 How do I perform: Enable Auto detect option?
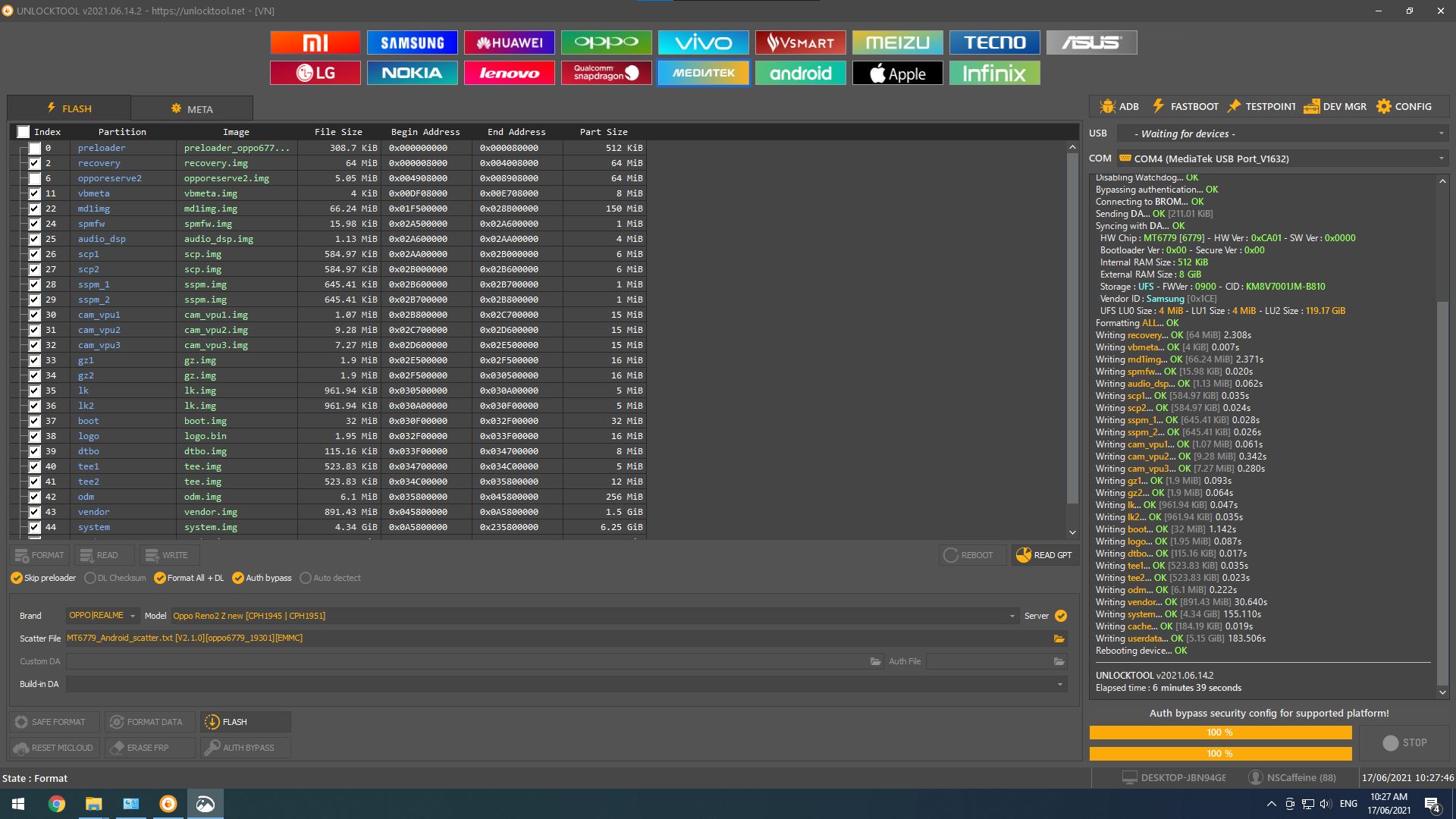pyautogui.click(x=331, y=578)
